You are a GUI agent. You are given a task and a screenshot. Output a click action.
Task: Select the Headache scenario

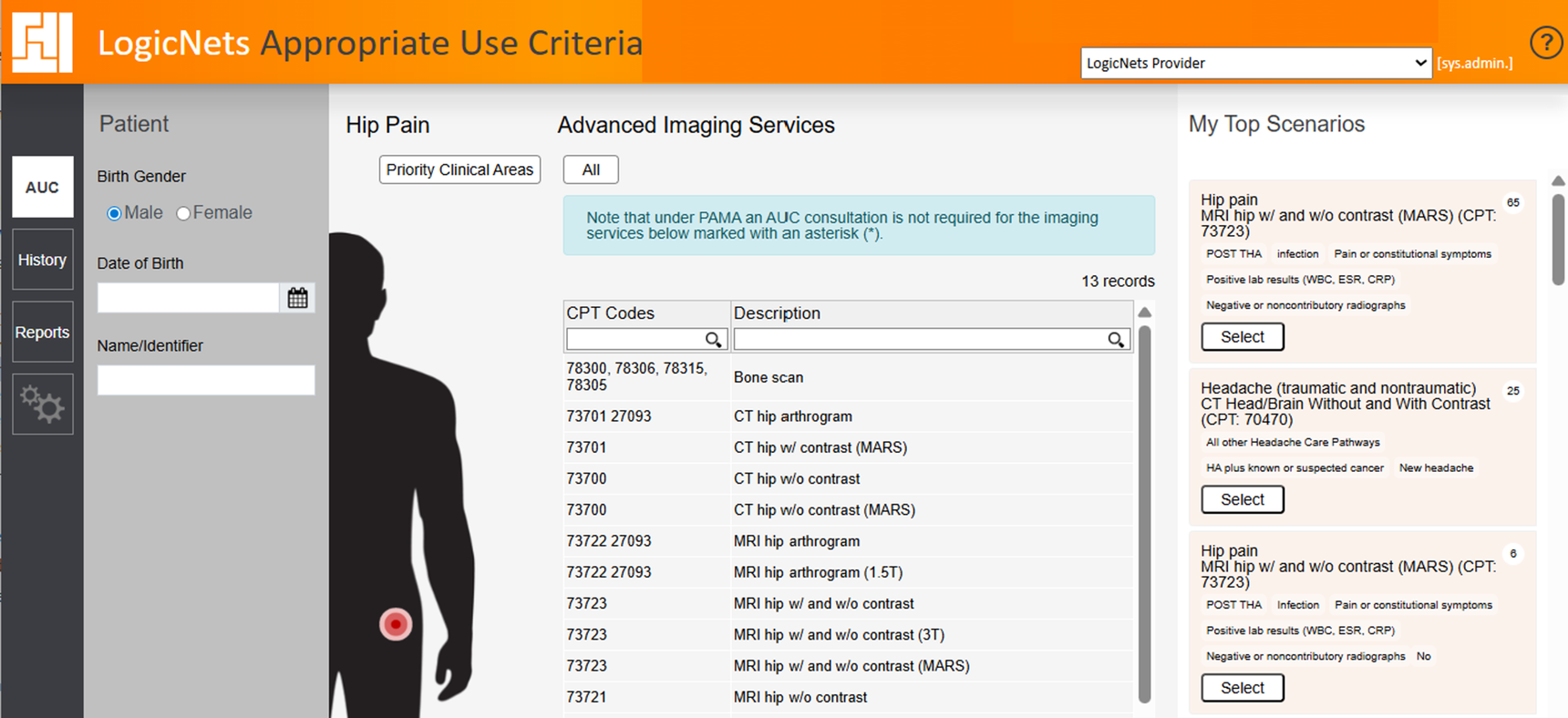click(x=1242, y=499)
